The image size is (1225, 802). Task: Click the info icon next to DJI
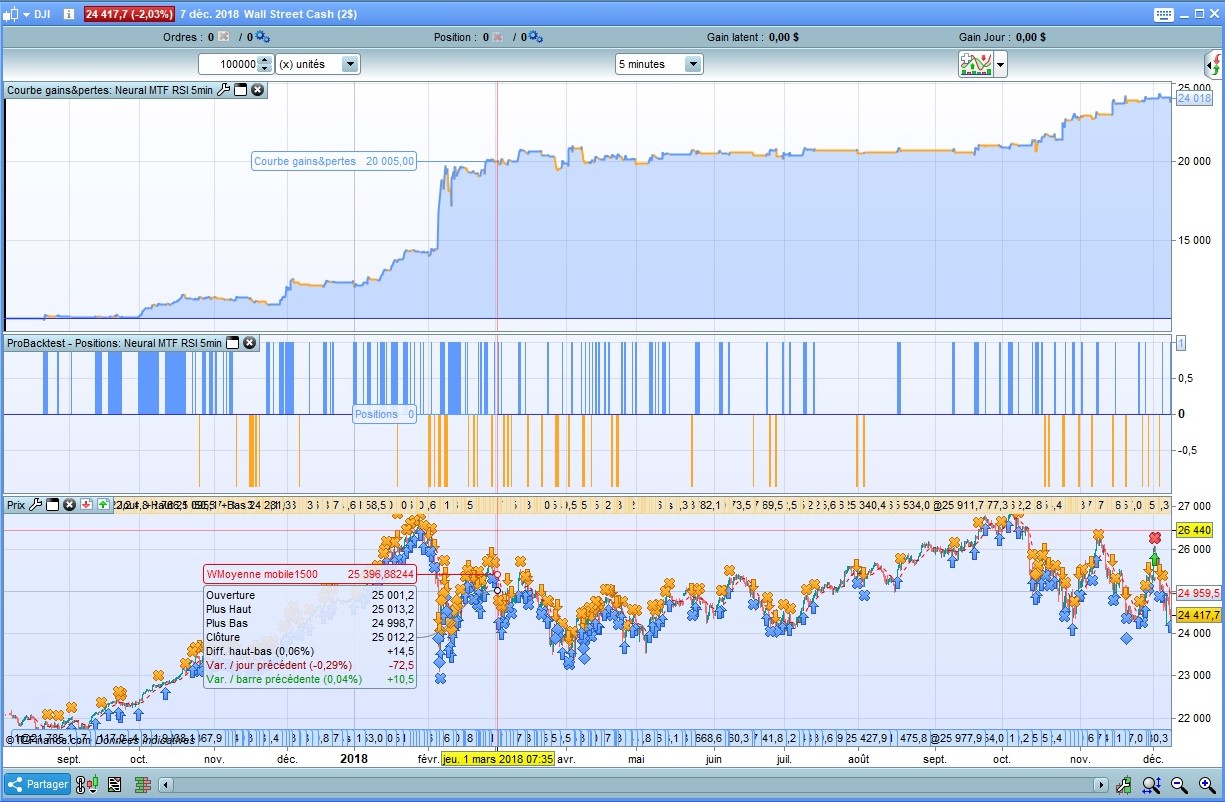coord(68,14)
